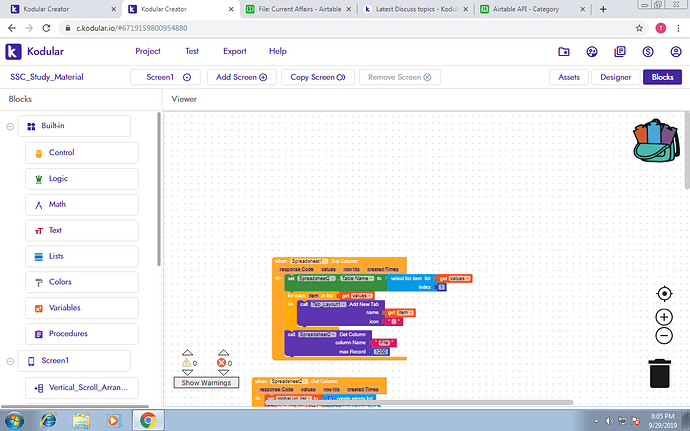Open the project folder icon in header

[564, 52]
